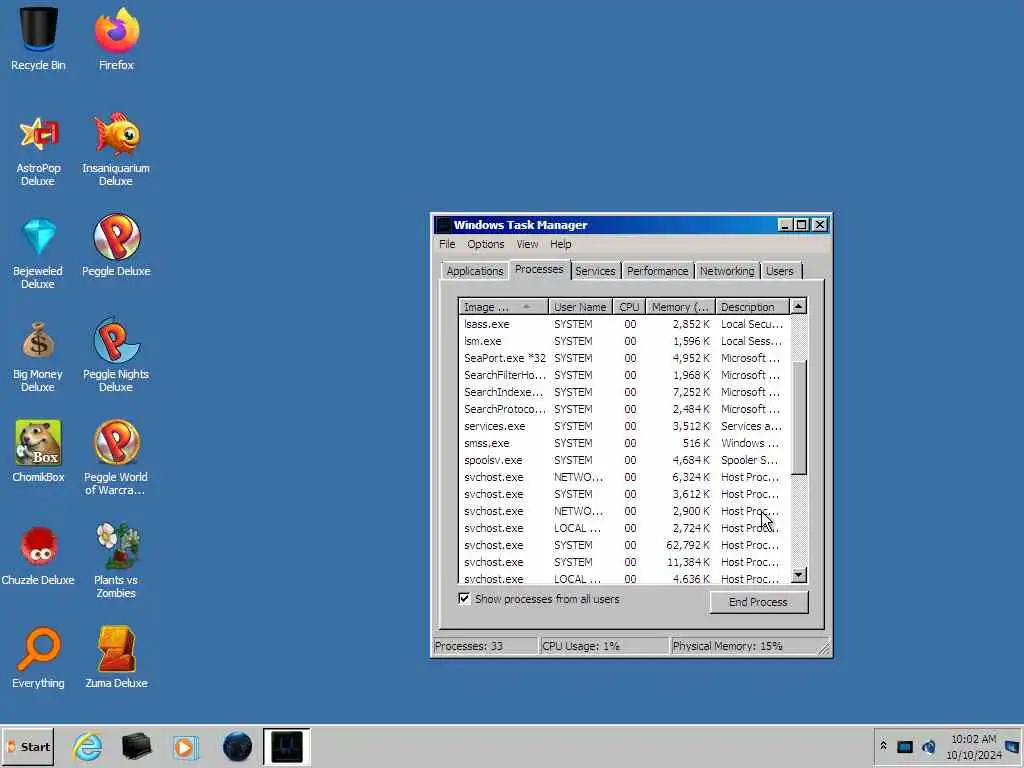Image resolution: width=1024 pixels, height=768 pixels.
Task: Open the black folder icon on the taskbar
Action: point(136,746)
